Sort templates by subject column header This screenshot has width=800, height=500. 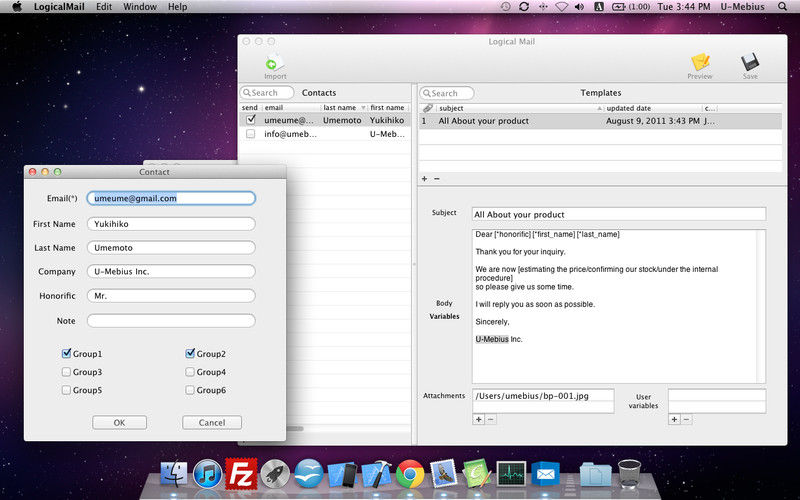pos(518,108)
